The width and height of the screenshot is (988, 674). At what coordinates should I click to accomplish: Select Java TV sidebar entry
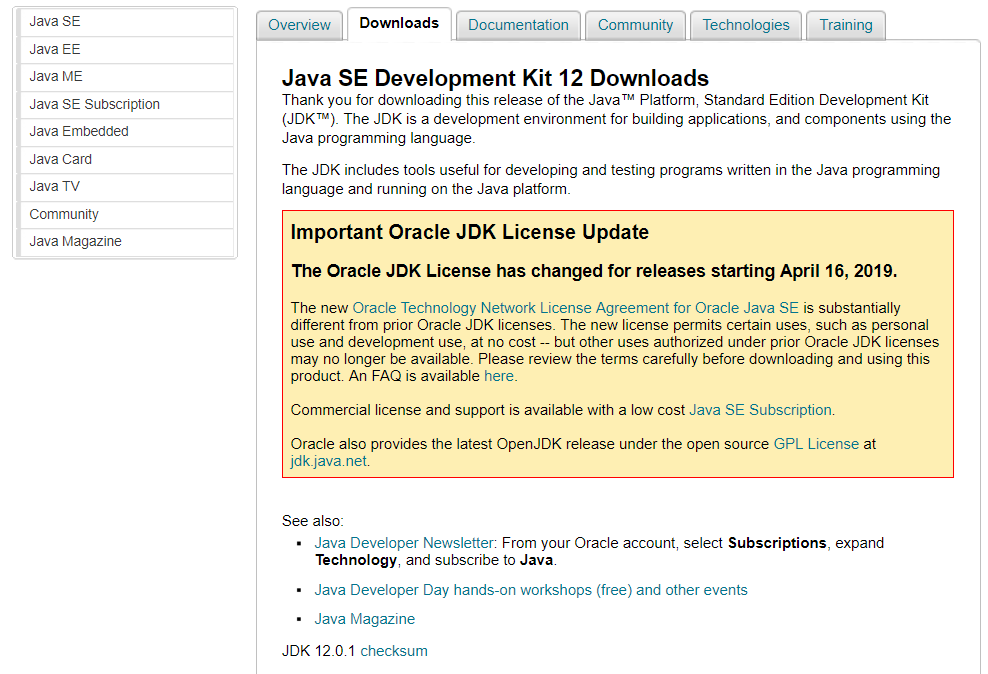click(125, 187)
